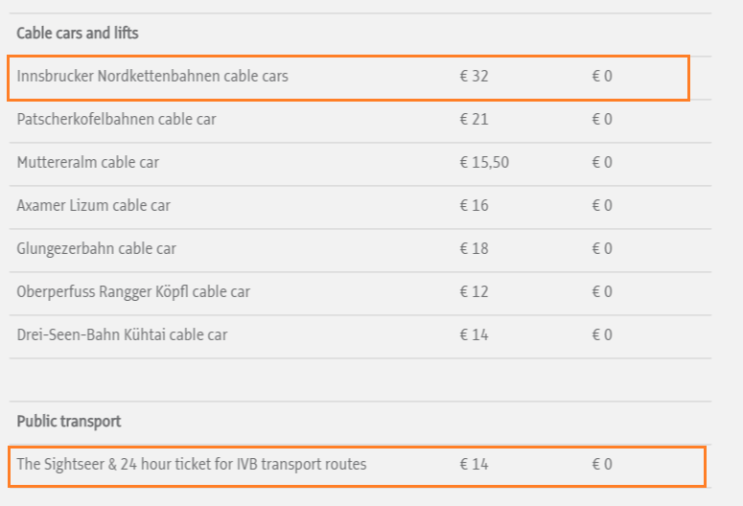Click the € 18 Glungezerbahn price
743x506 pixels.
pyautogui.click(x=474, y=248)
